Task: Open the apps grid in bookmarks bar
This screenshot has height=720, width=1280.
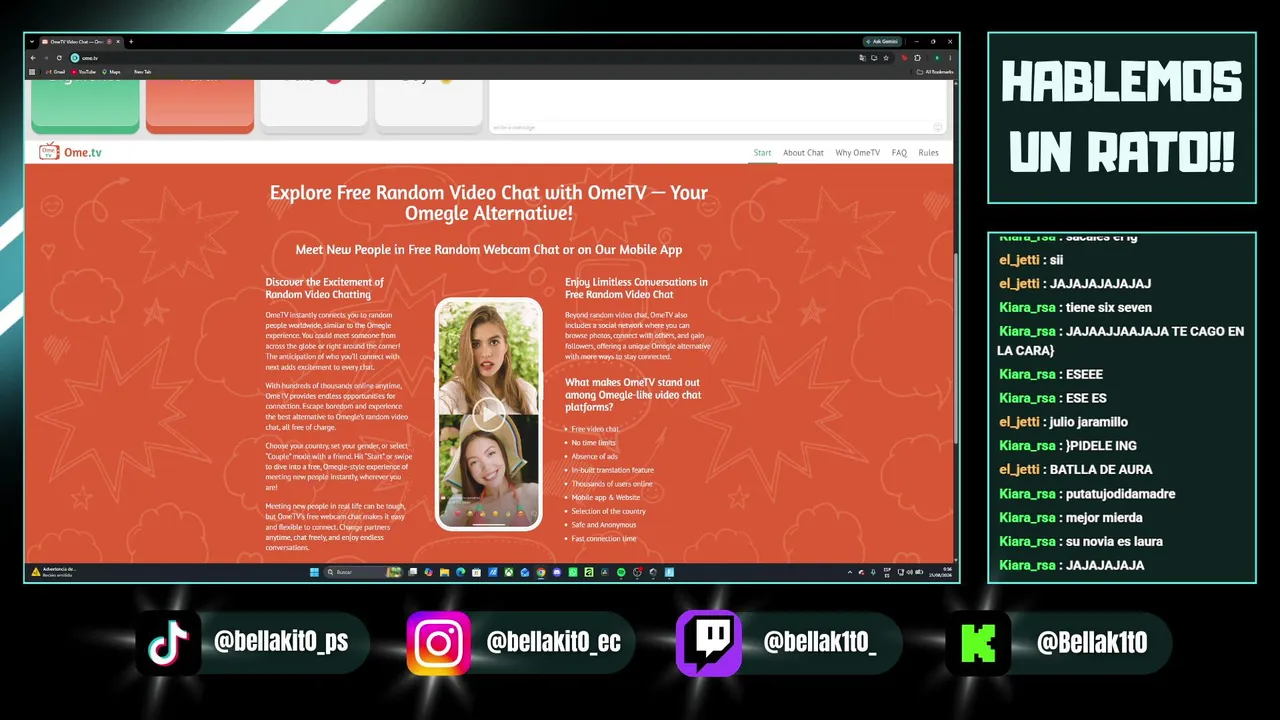Action: (x=33, y=72)
